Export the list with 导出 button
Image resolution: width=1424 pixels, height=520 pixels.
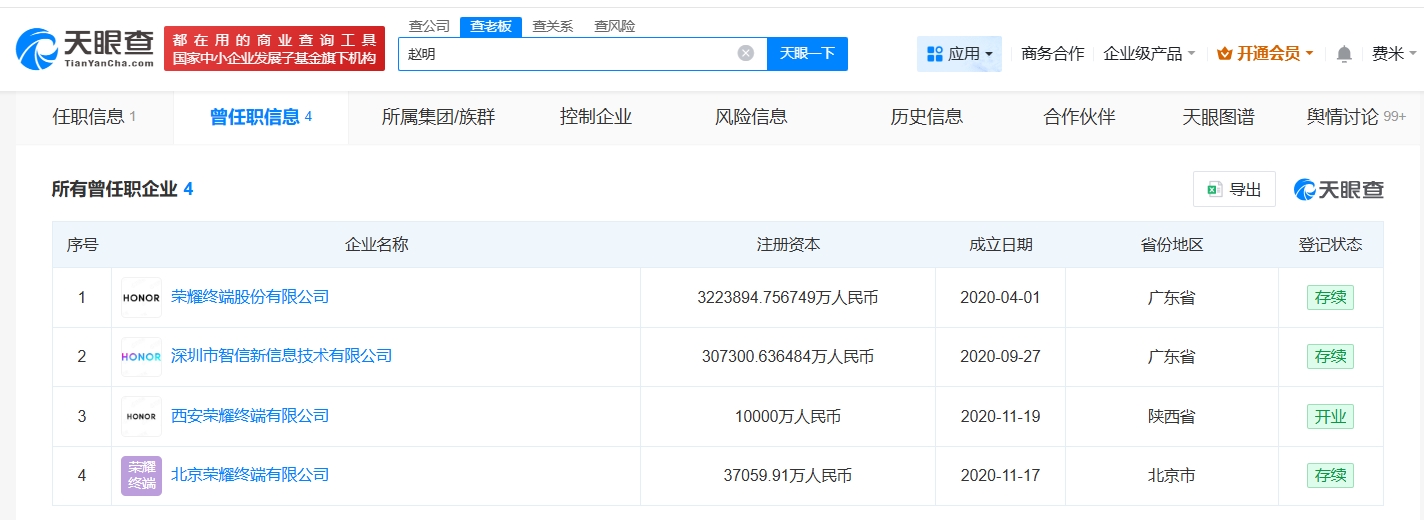pyautogui.click(x=1234, y=189)
